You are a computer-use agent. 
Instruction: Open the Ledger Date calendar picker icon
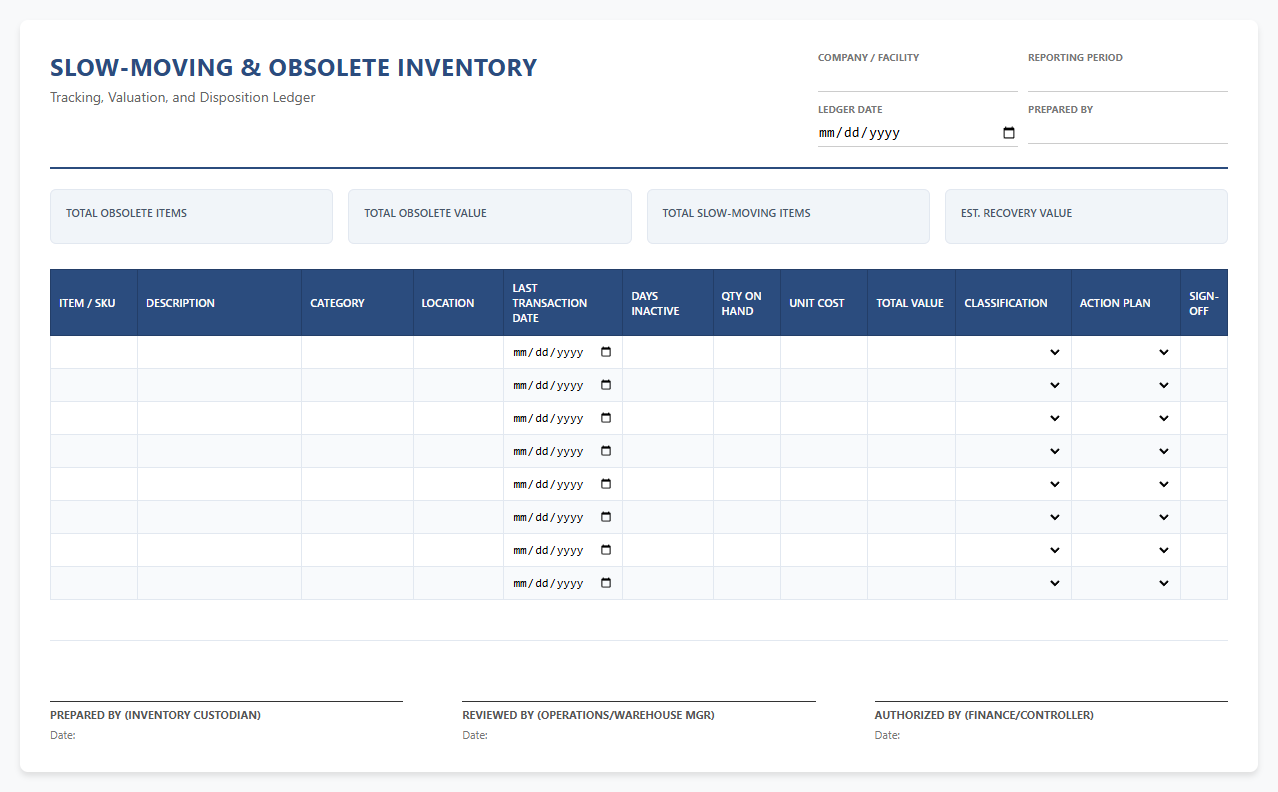point(1009,133)
